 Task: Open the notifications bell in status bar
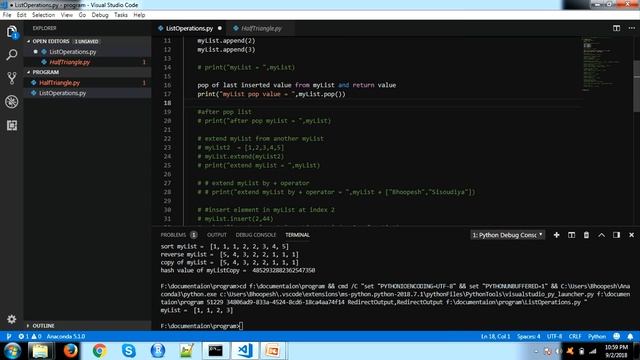tap(630, 336)
